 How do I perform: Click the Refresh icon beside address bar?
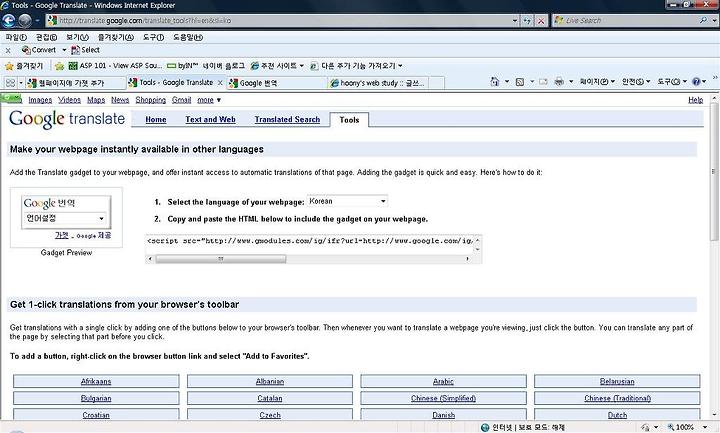click(527, 21)
